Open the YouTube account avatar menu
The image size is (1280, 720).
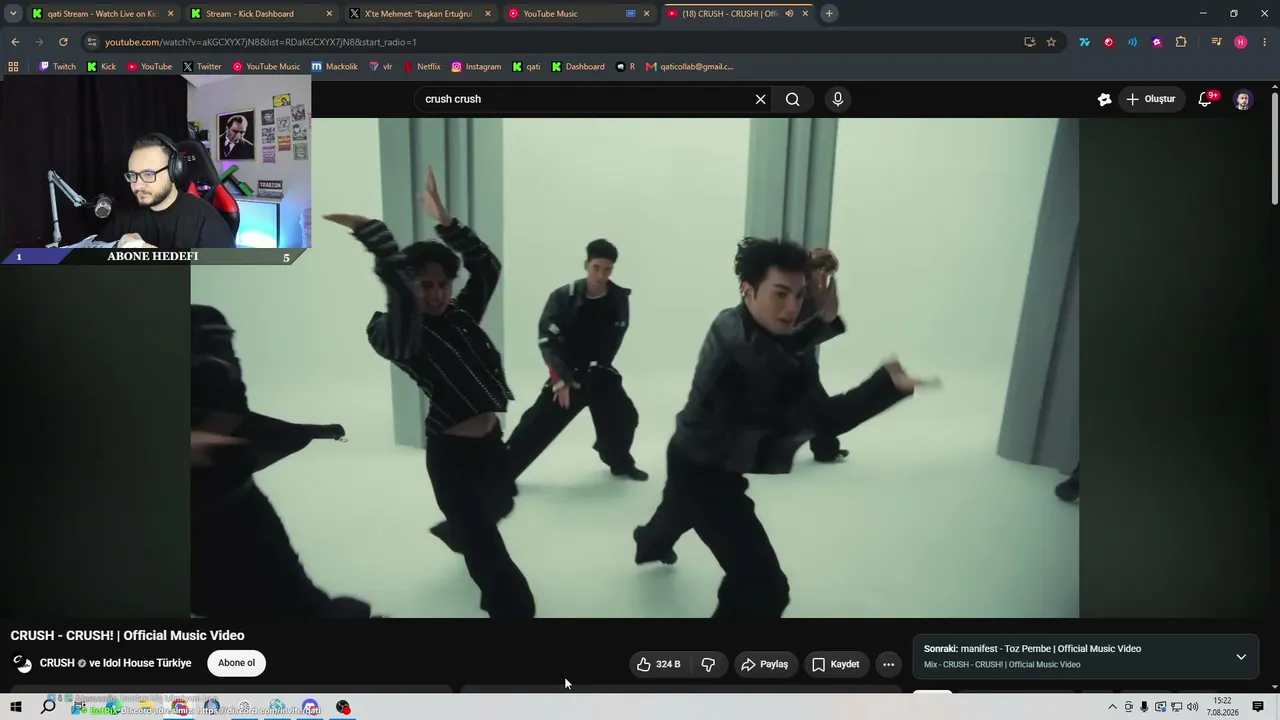[x=1242, y=99]
